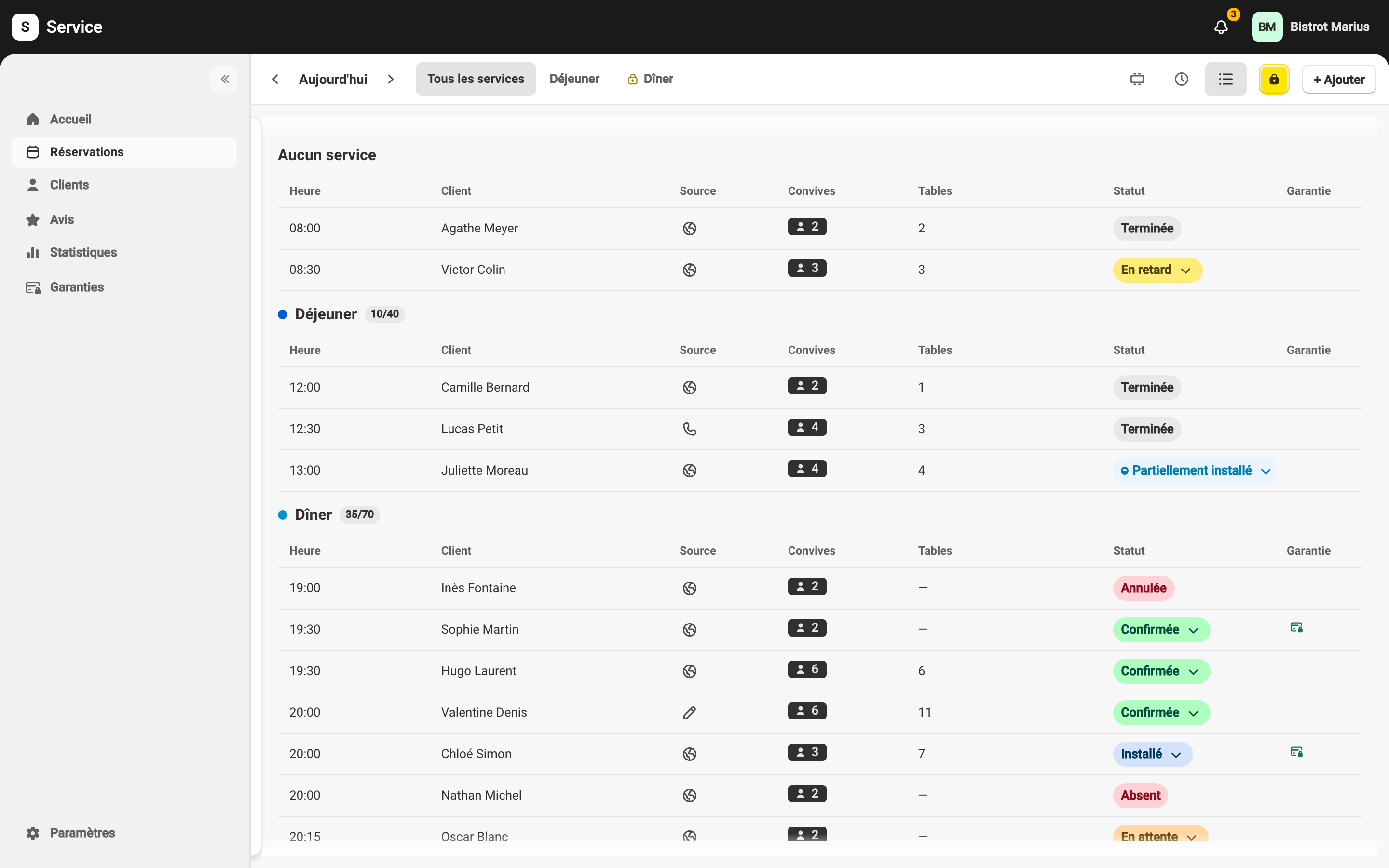Select client name Juliette Moreau

tap(484, 471)
